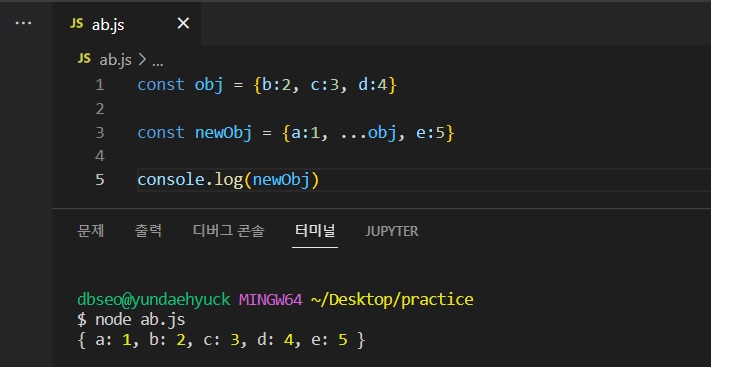The width and height of the screenshot is (730, 368).
Task: Open the 출력 (Output) panel tab
Action: 148,231
